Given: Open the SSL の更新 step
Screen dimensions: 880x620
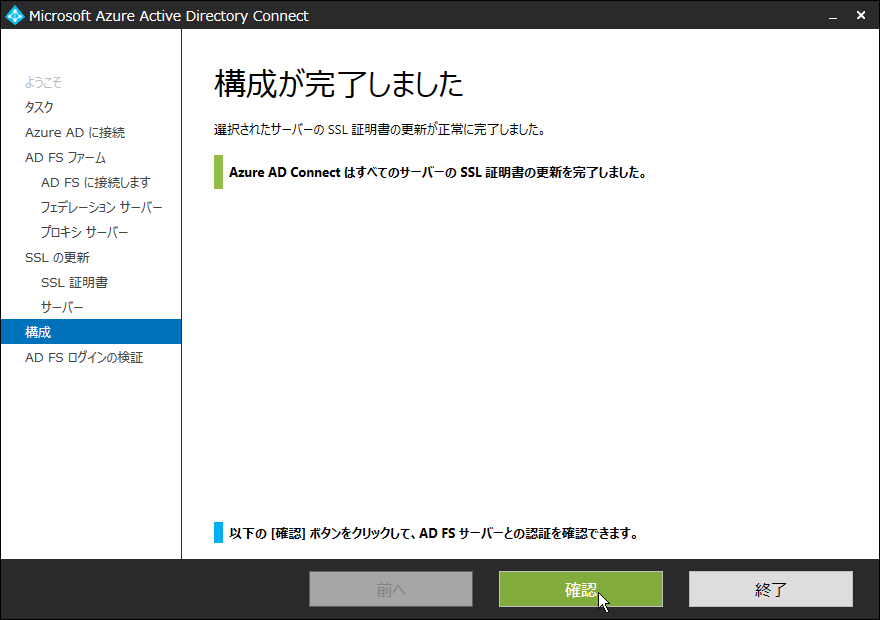Looking at the screenshot, I should [57, 258].
